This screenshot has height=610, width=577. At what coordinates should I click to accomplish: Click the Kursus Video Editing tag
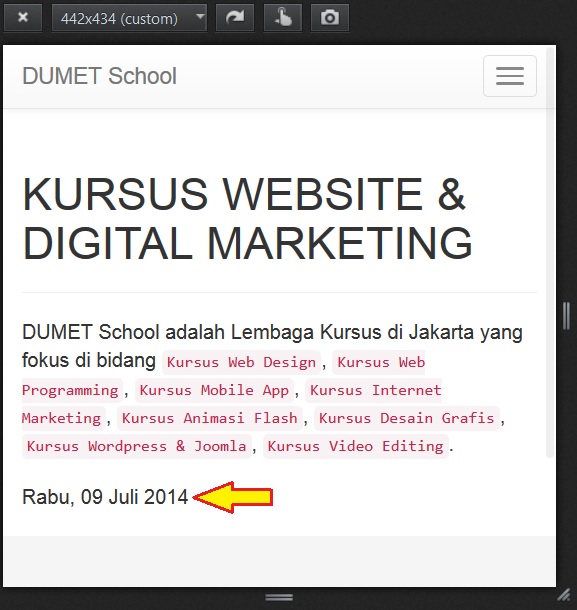356,446
